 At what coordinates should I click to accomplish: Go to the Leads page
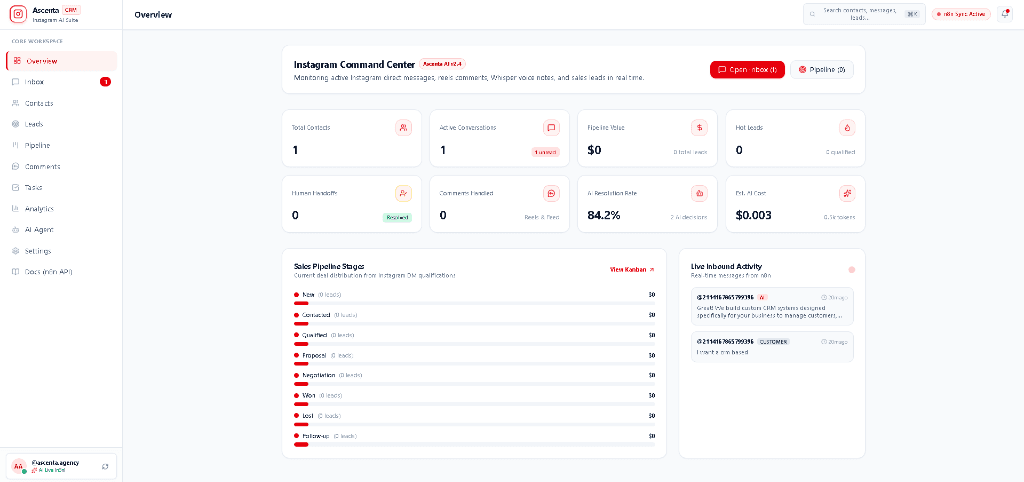(x=61, y=124)
